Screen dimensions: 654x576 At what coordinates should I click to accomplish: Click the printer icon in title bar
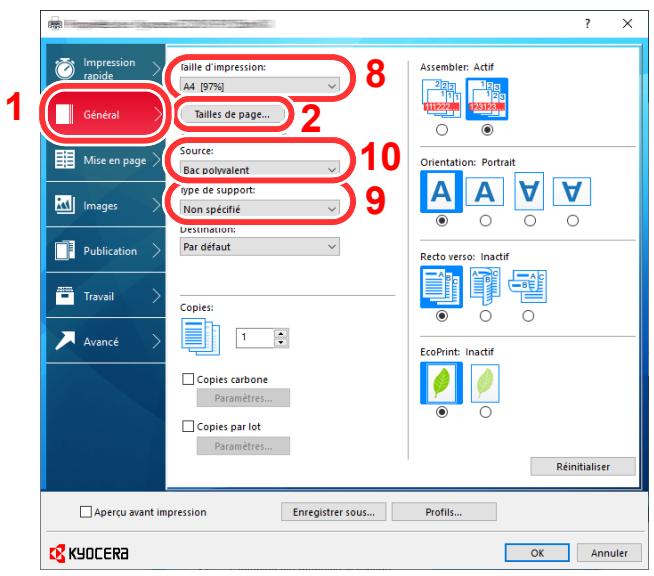55,23
